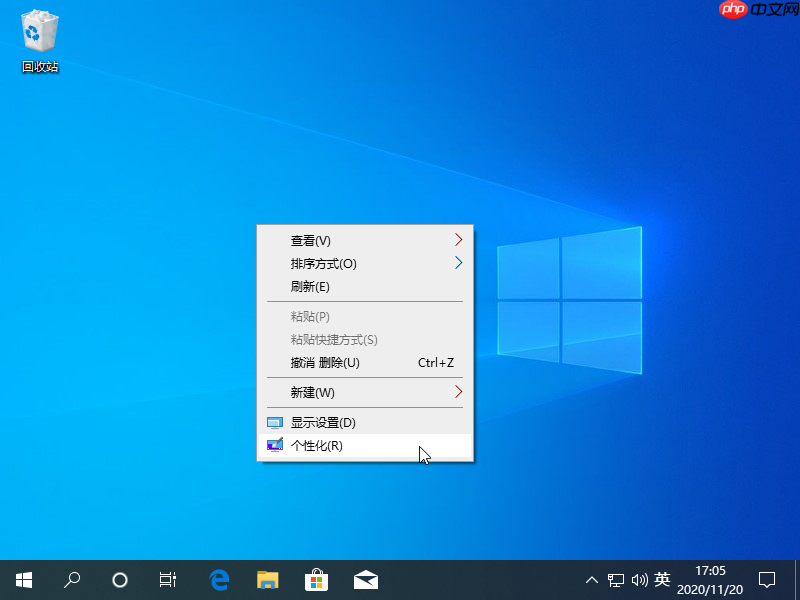Select the Personalize menu icon

click(275, 446)
